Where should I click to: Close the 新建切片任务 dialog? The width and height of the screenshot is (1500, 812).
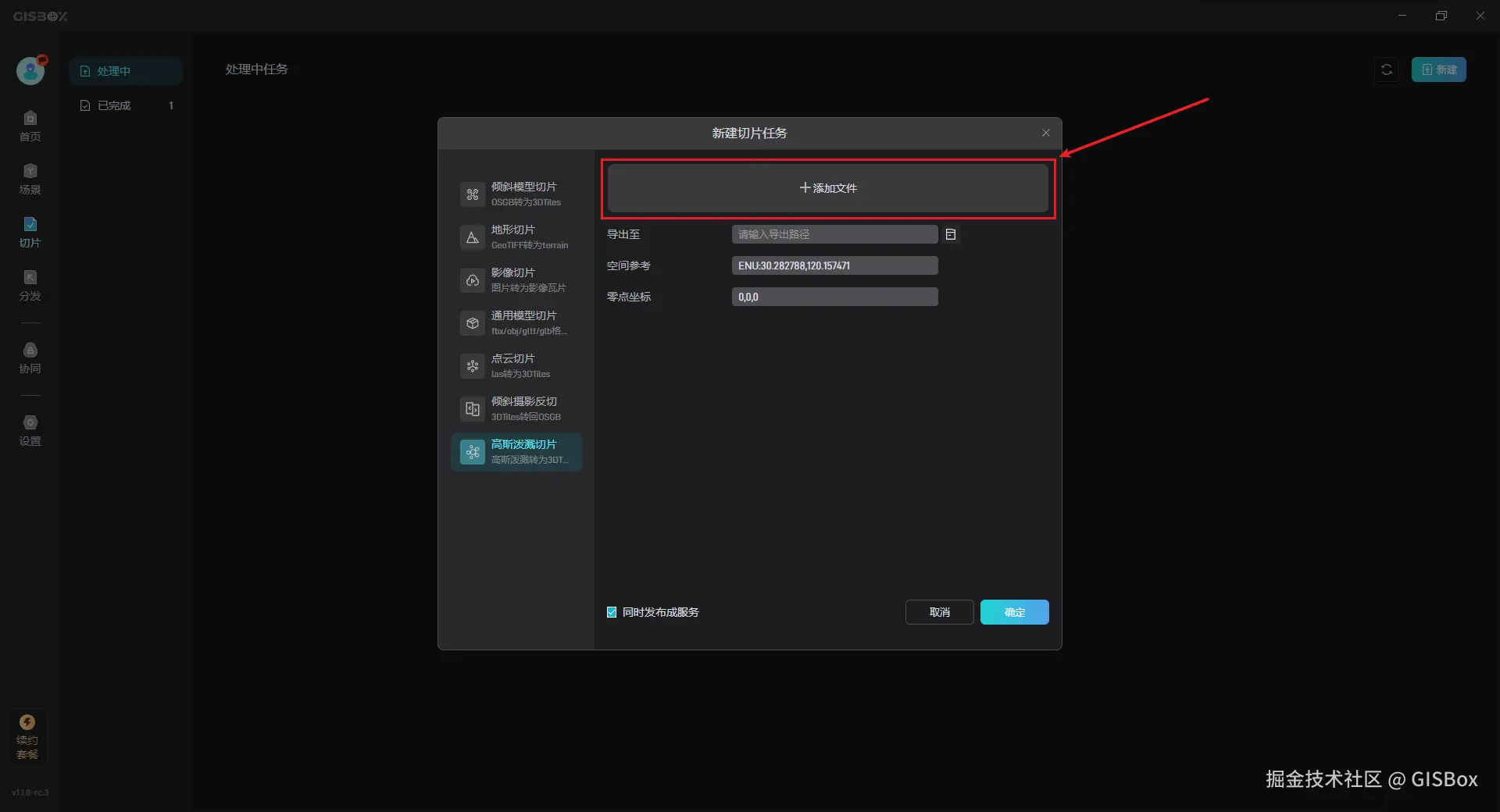pos(1046,133)
